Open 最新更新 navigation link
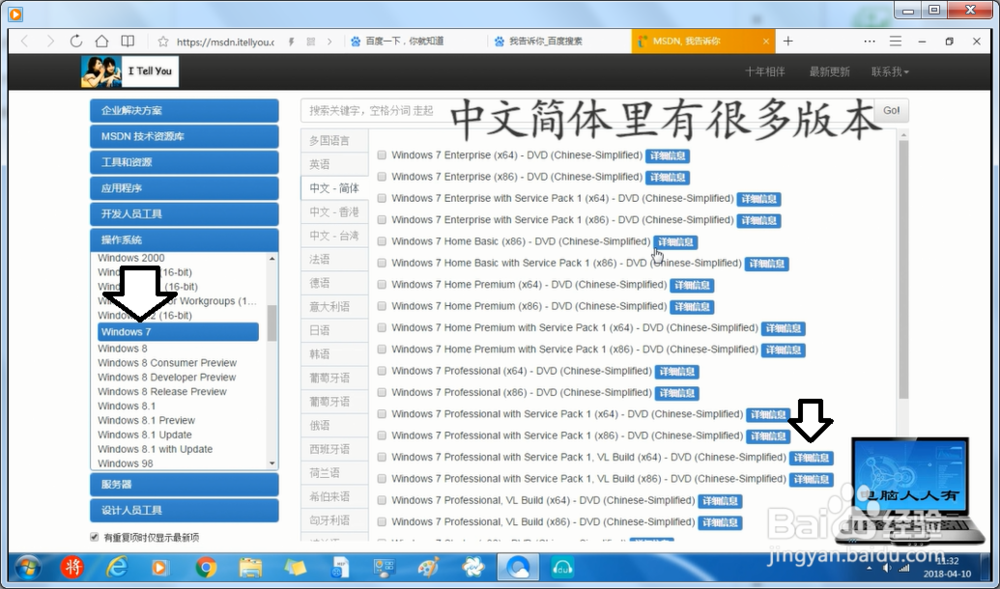1000x589 pixels. 829,72
